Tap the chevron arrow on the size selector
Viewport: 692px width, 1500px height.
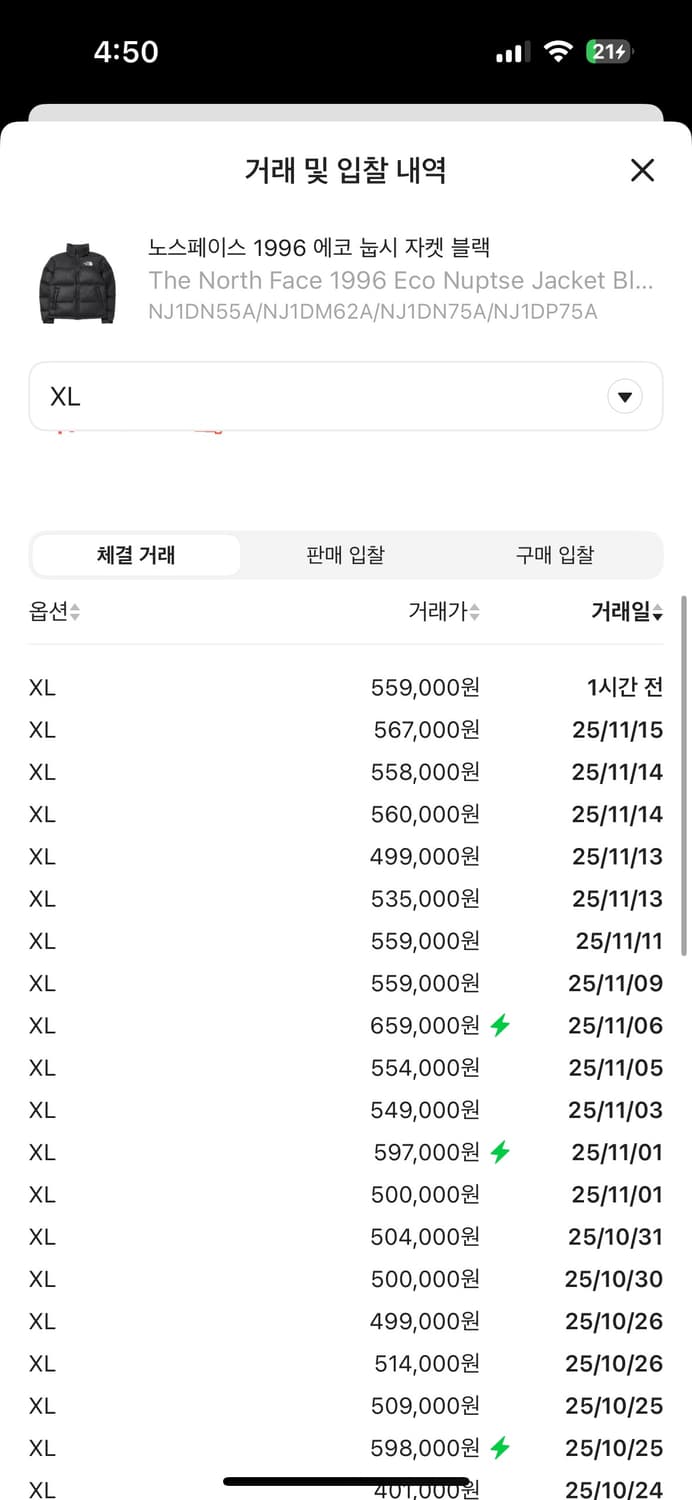click(624, 396)
